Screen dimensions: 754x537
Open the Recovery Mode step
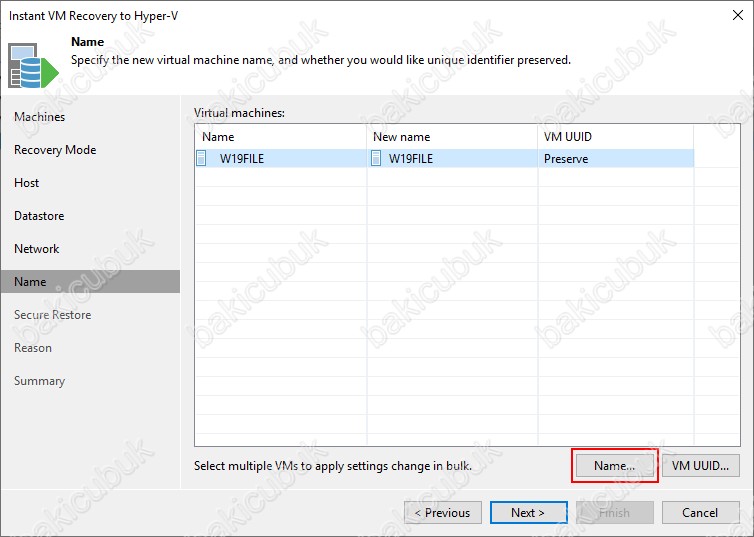(x=55, y=150)
